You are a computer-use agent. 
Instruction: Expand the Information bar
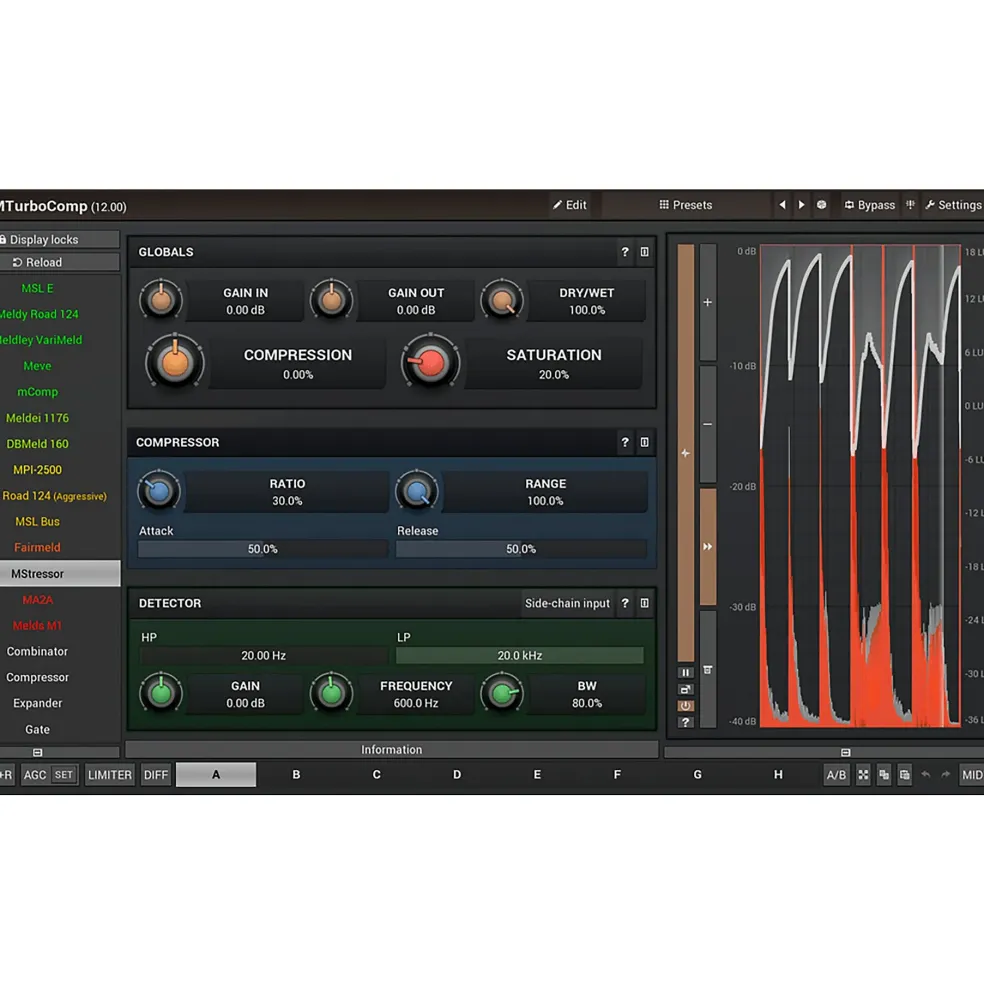pos(391,749)
